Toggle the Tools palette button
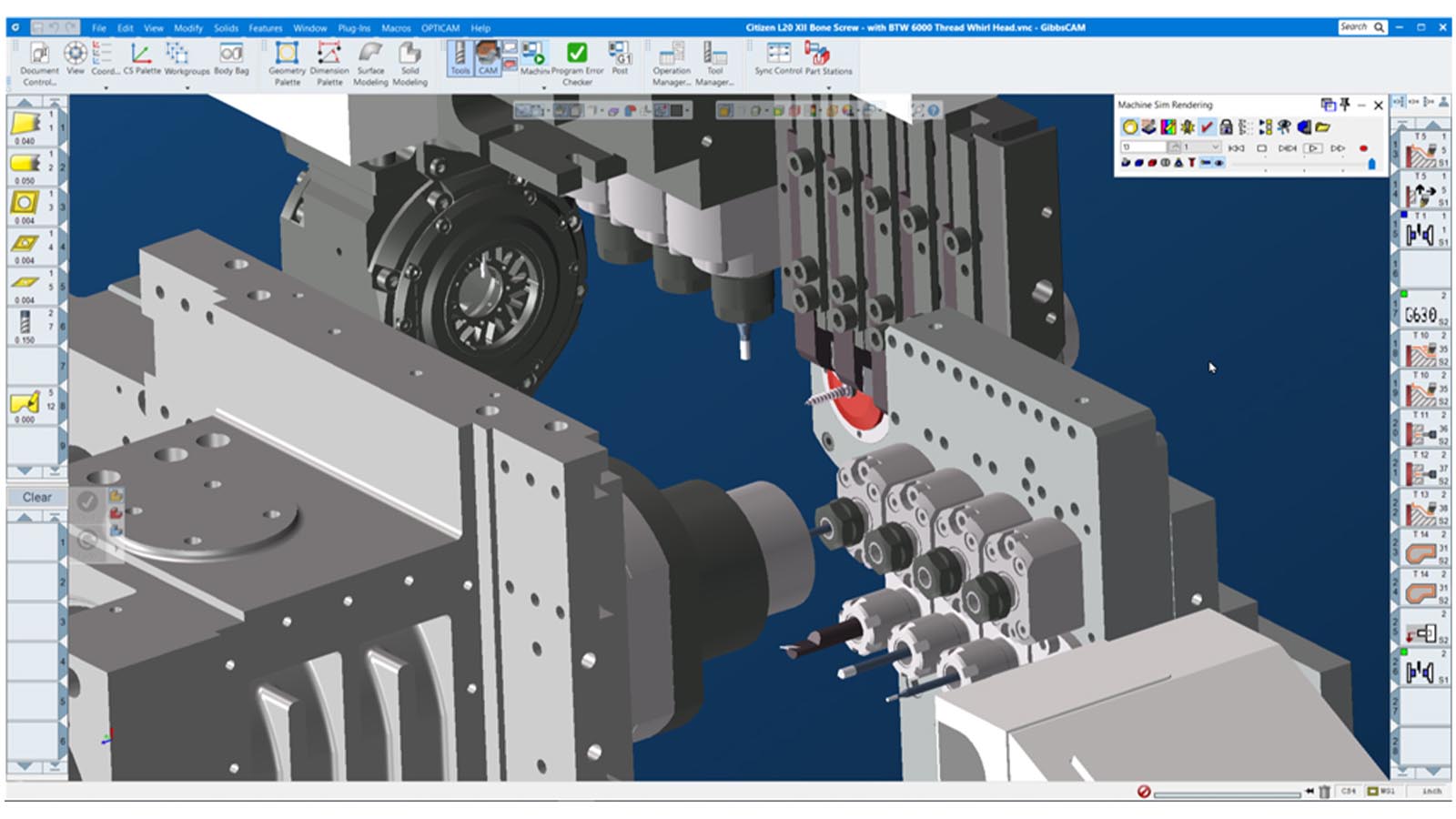Screen dimensions: 1456x819 pyautogui.click(x=460, y=58)
